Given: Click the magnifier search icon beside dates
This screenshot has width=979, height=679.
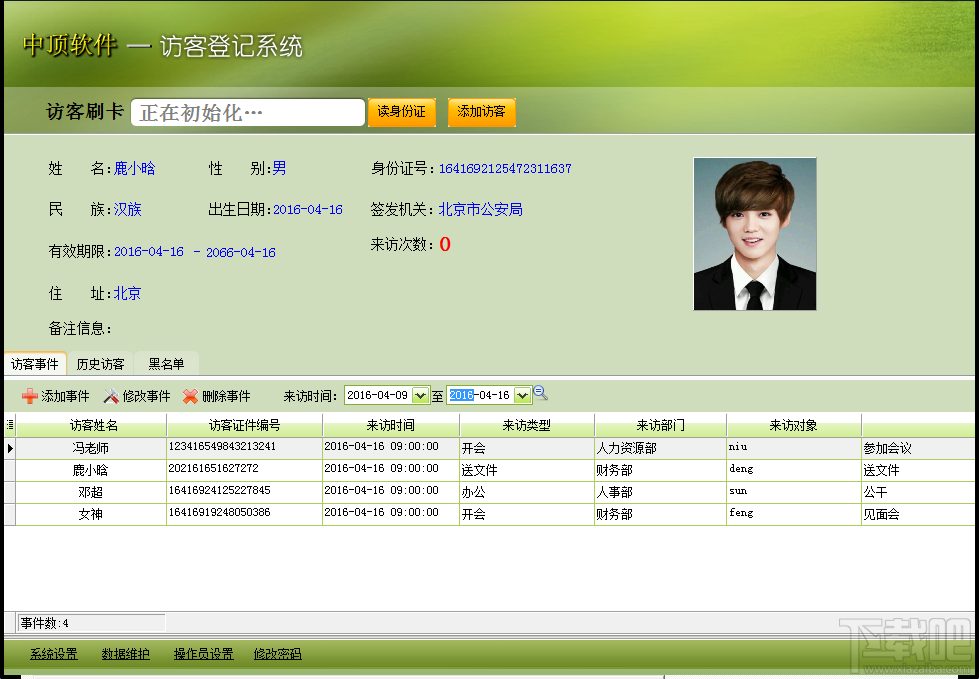Looking at the screenshot, I should [541, 393].
